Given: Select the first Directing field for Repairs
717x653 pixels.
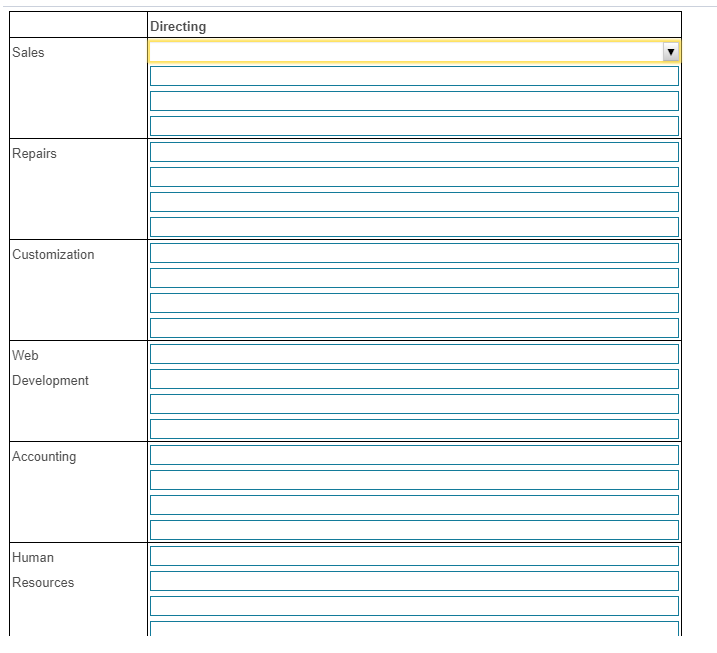Looking at the screenshot, I should coord(414,152).
